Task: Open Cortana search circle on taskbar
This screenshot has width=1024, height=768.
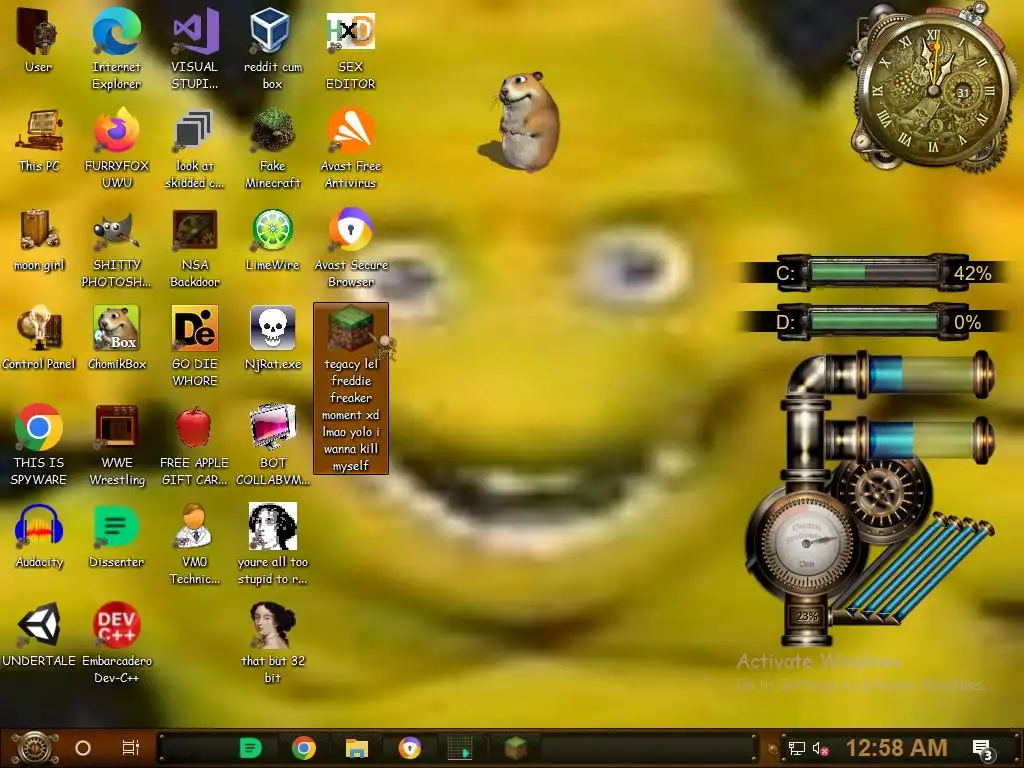Action: click(83, 748)
